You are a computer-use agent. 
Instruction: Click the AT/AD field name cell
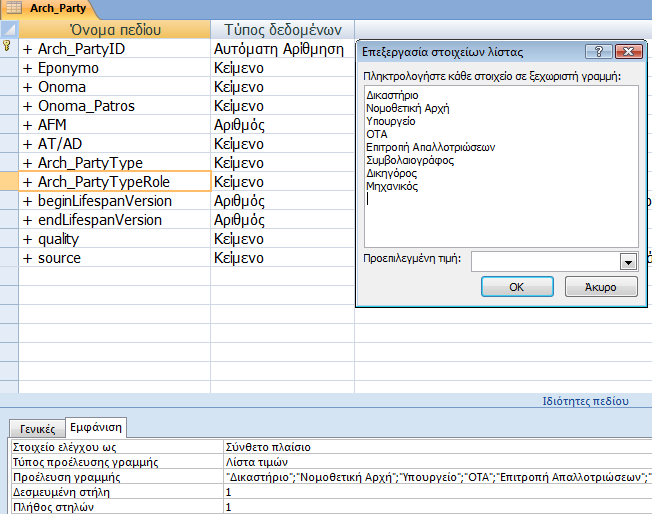pyautogui.click(x=115, y=144)
